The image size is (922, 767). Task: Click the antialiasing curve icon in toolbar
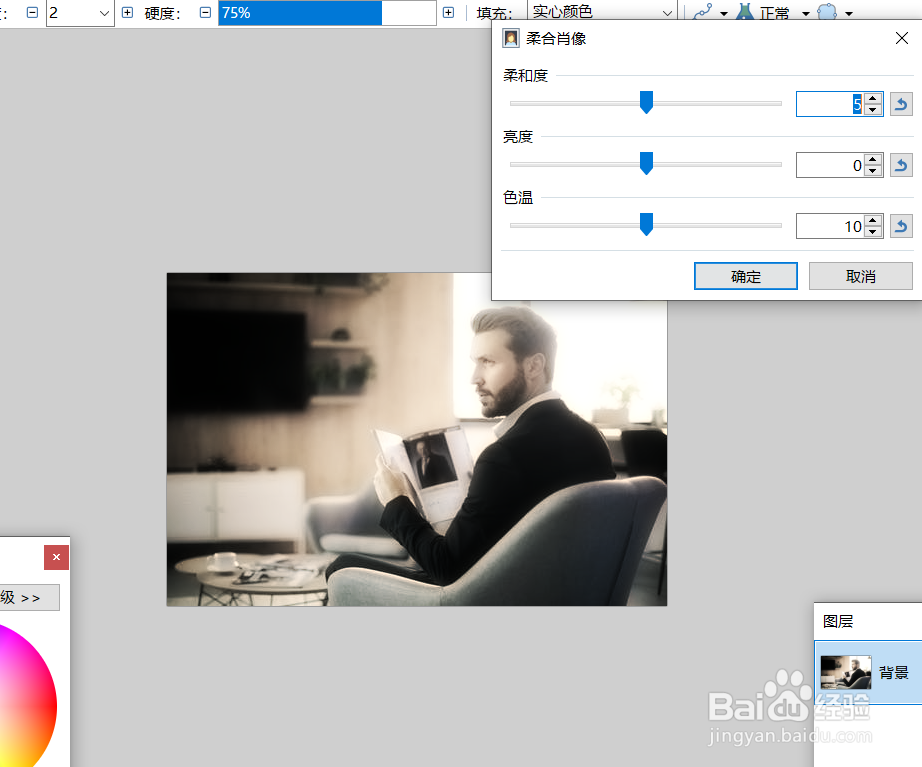point(702,12)
